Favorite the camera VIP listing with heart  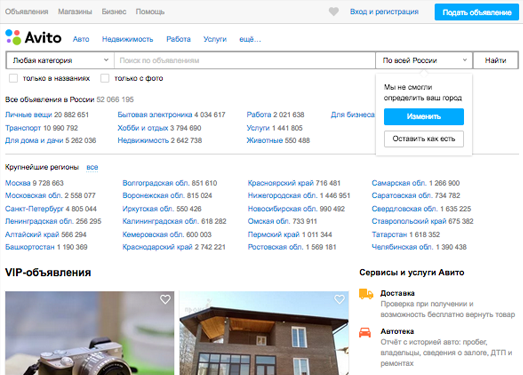tap(165, 299)
